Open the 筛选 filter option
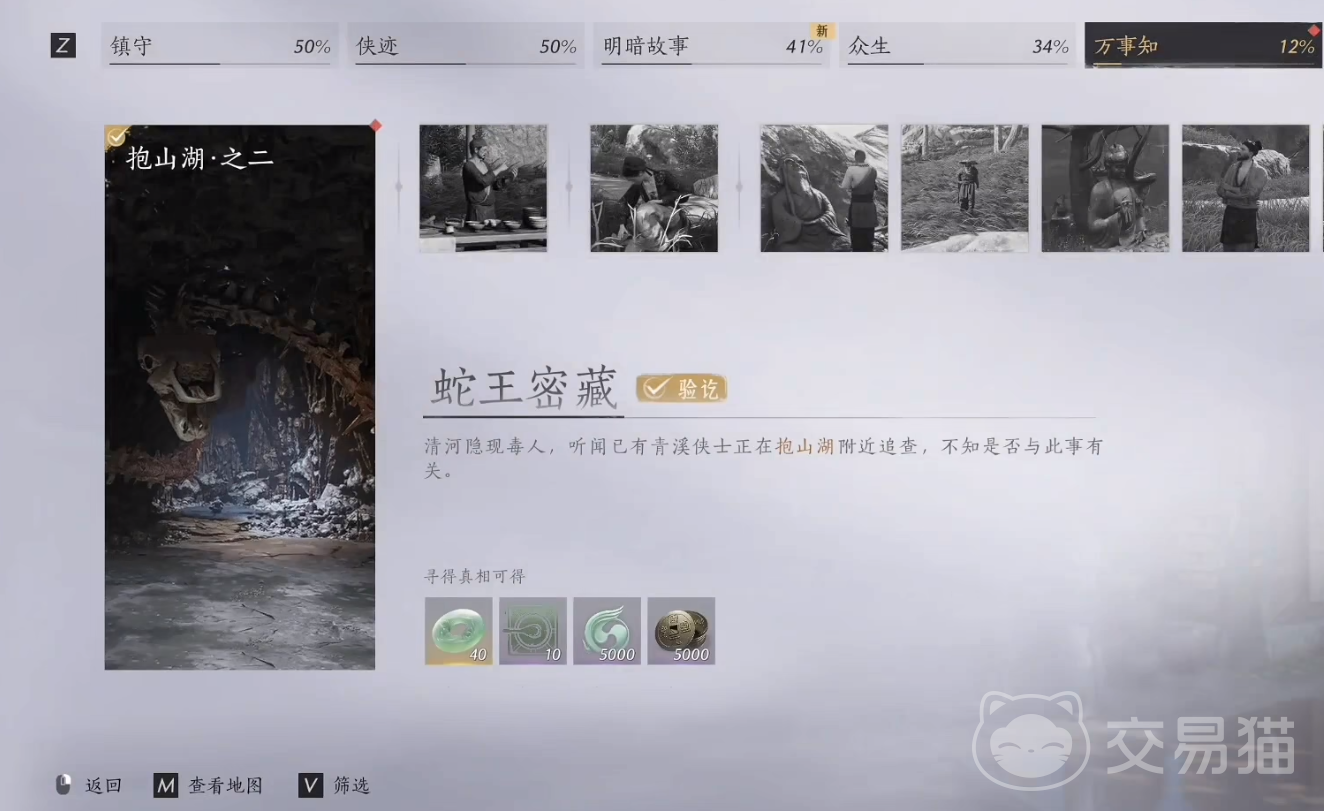Screen dimensions: 1324x811 tap(351, 785)
